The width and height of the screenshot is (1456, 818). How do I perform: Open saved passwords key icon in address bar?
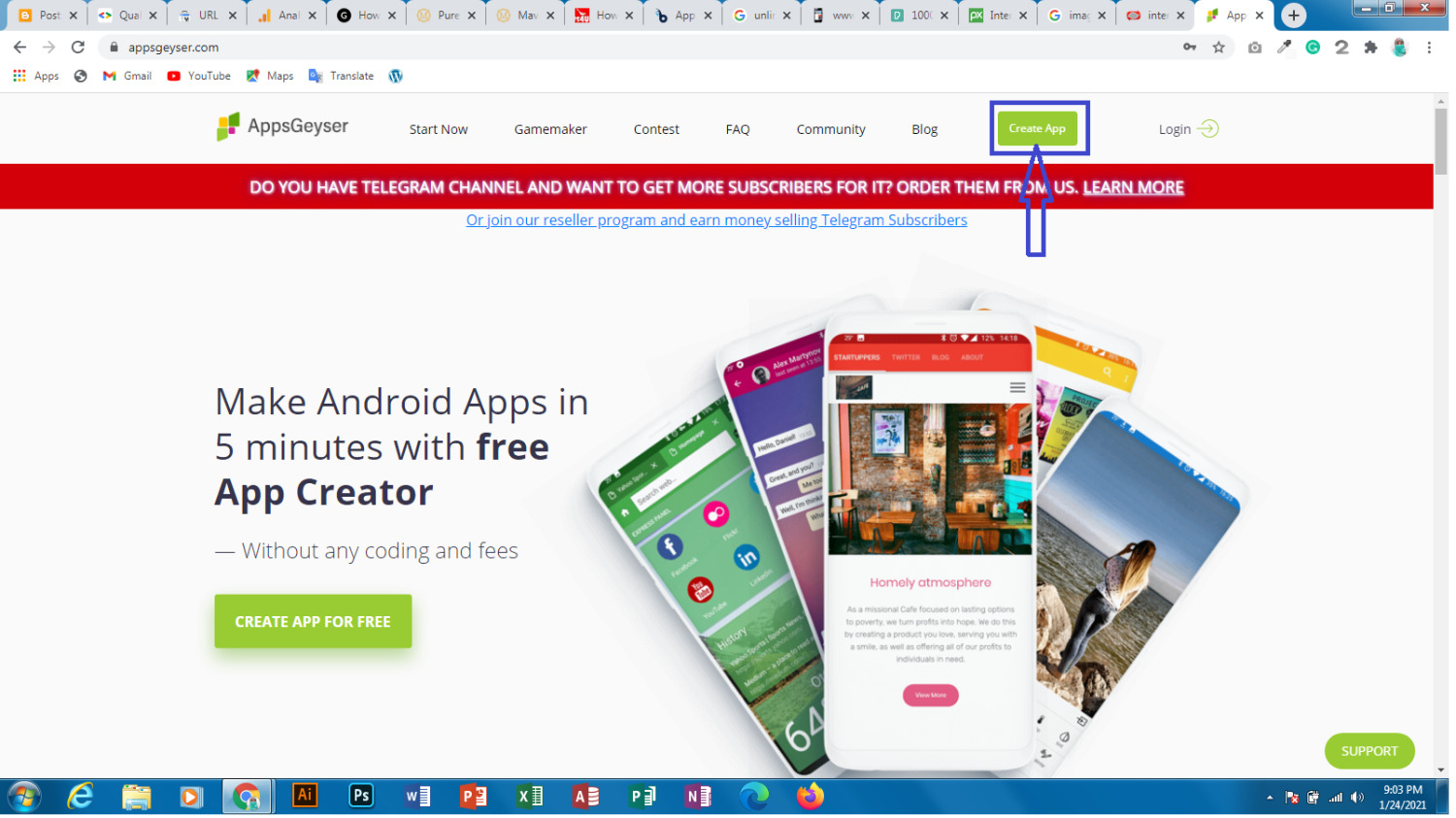click(1189, 47)
